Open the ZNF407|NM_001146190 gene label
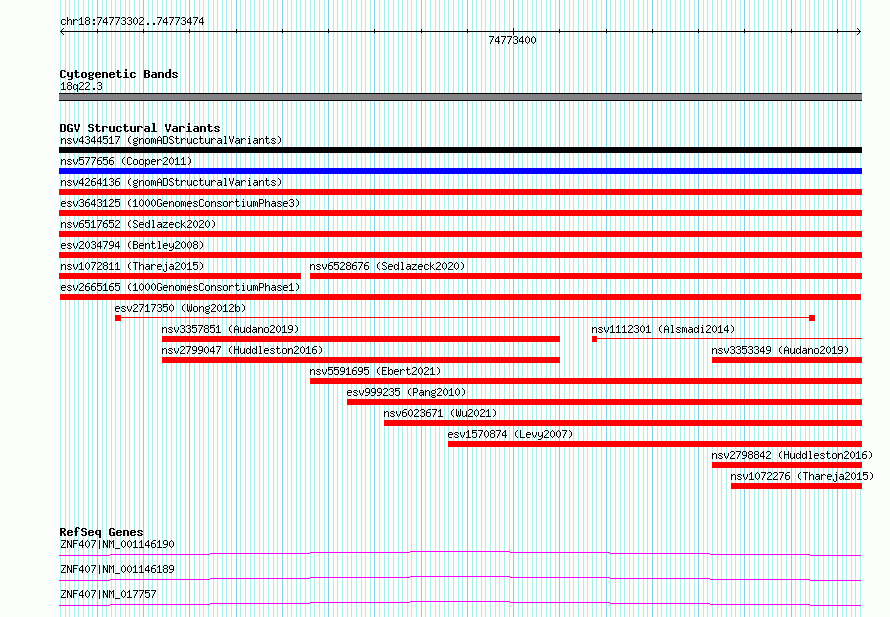 117,544
